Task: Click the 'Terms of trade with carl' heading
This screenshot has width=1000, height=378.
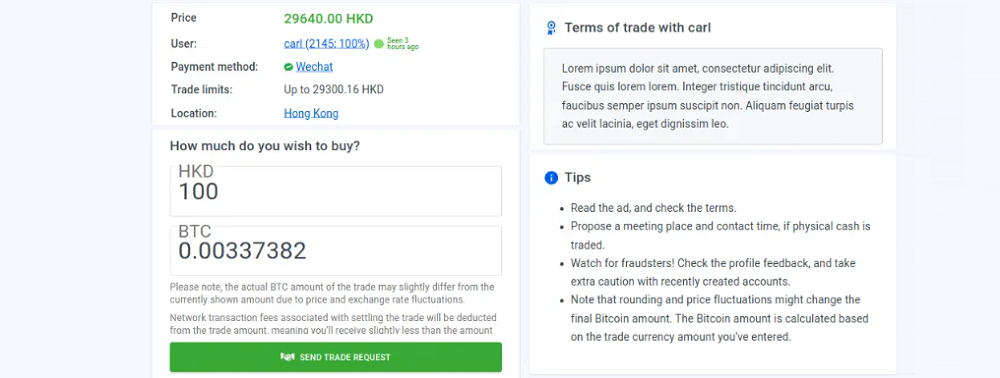Action: point(638,28)
